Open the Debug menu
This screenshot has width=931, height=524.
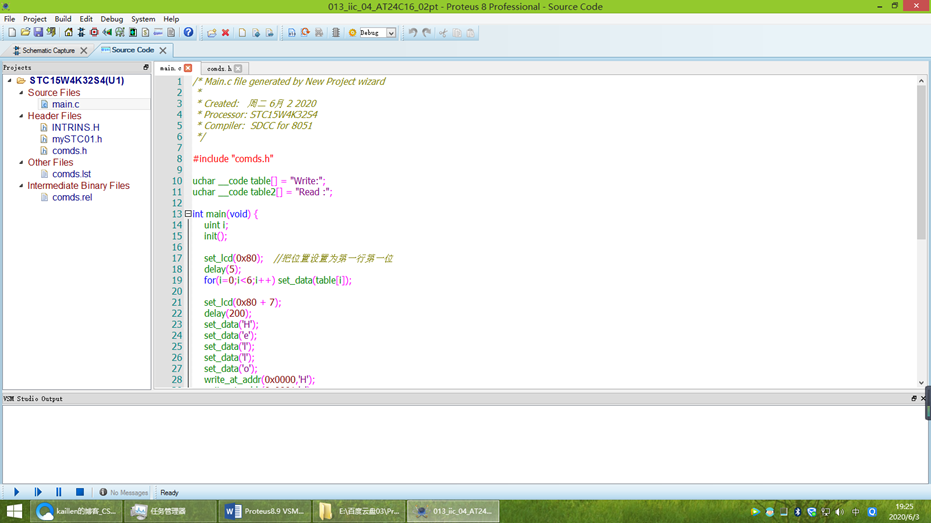point(112,19)
